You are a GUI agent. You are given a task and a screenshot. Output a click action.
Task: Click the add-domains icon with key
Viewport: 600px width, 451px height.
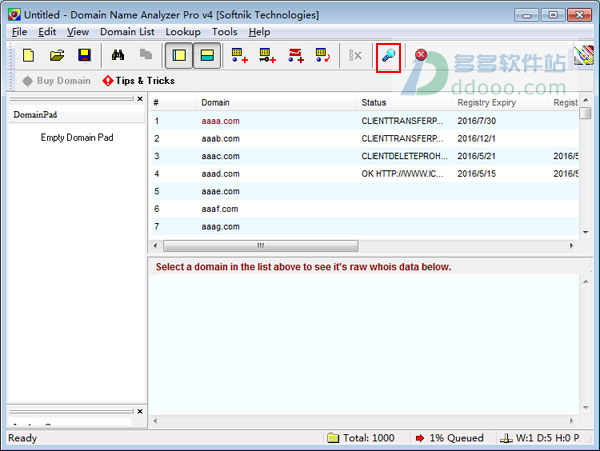267,55
